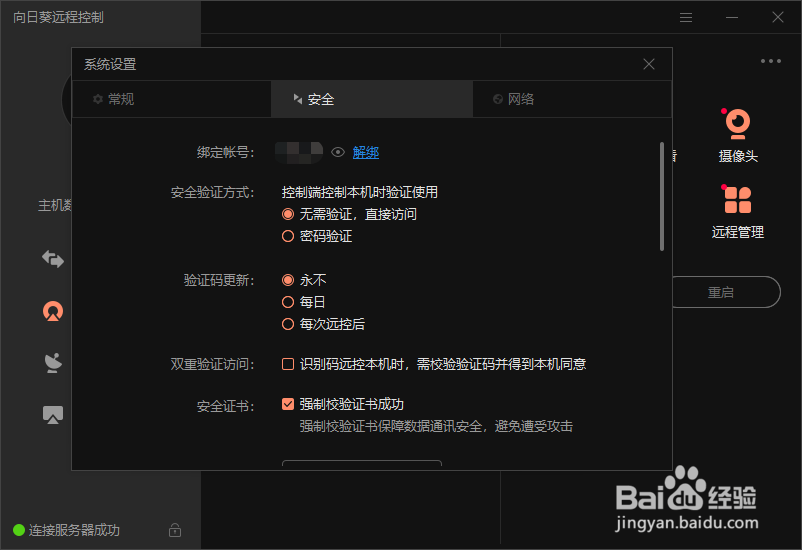The height and width of the screenshot is (550, 802).
Task: Select the orange device discovery sidebar icon
Action: point(53,311)
